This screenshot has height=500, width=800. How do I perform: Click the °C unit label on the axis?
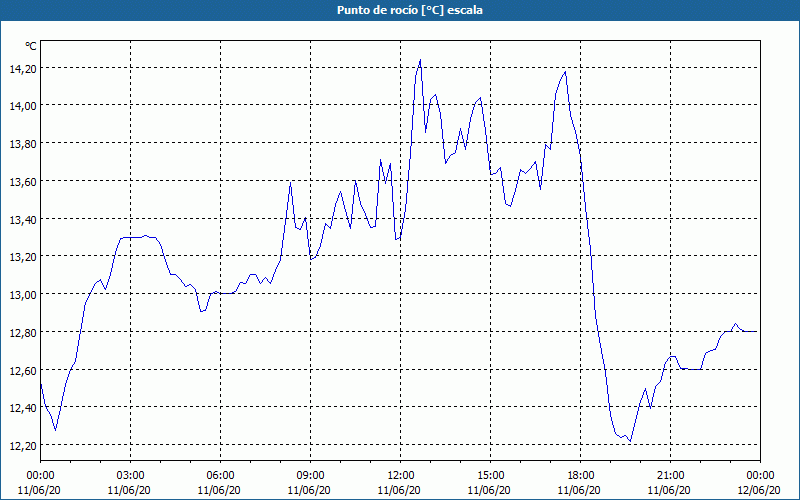click(31, 46)
